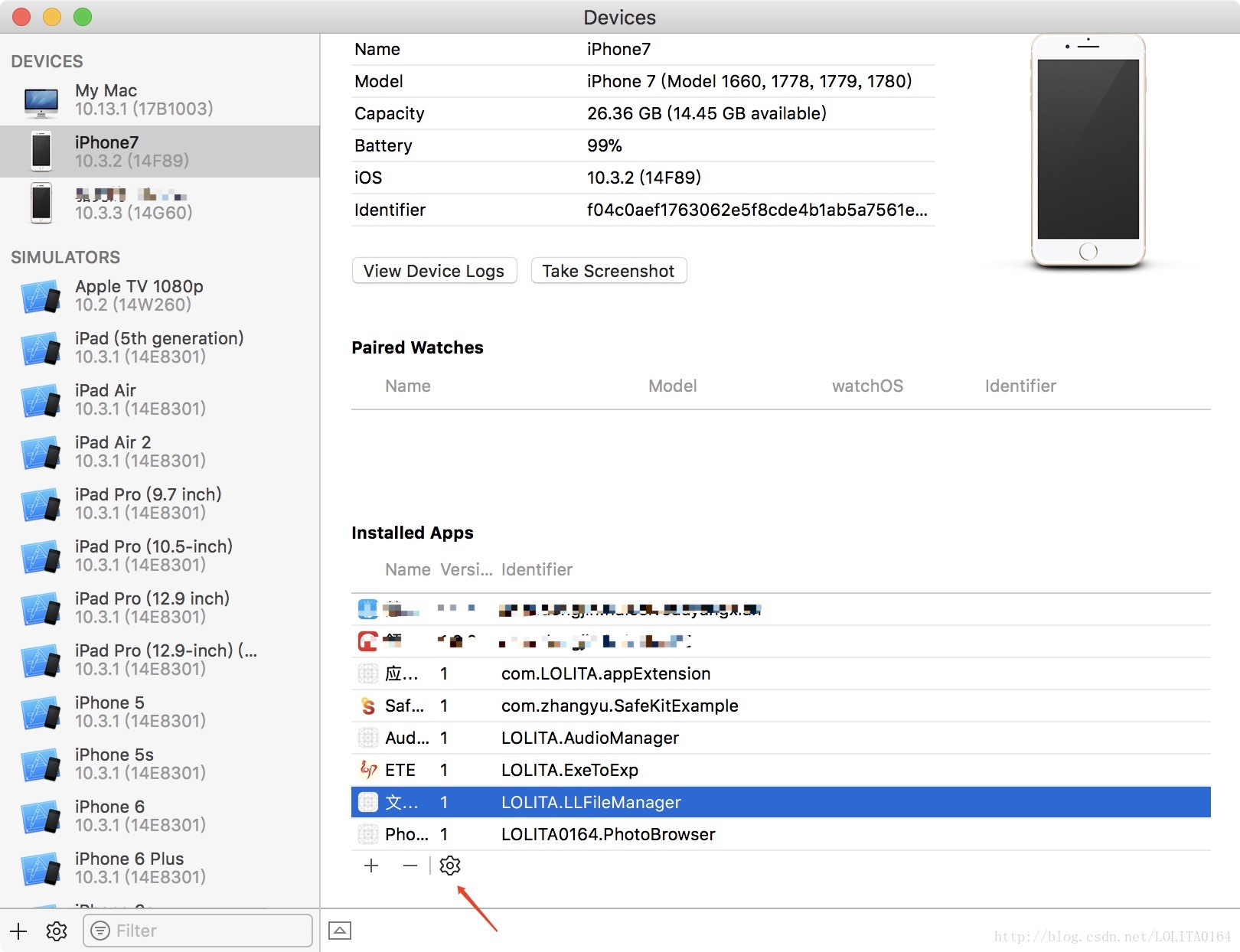Click the appExtension placeholder app icon
The image size is (1240, 952).
pyautogui.click(x=368, y=673)
